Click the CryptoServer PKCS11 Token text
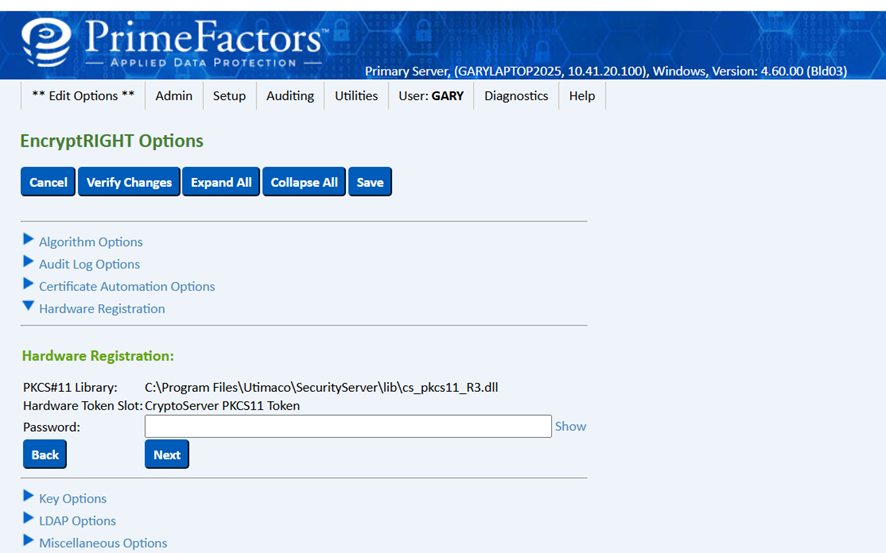Image resolution: width=886 pixels, height=553 pixels. coord(222,406)
